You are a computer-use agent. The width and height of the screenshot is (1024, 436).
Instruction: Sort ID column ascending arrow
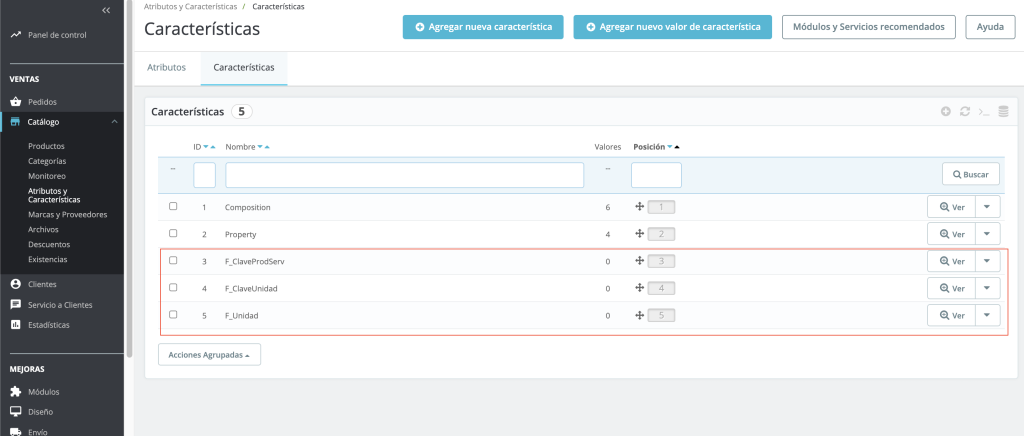click(x=213, y=147)
